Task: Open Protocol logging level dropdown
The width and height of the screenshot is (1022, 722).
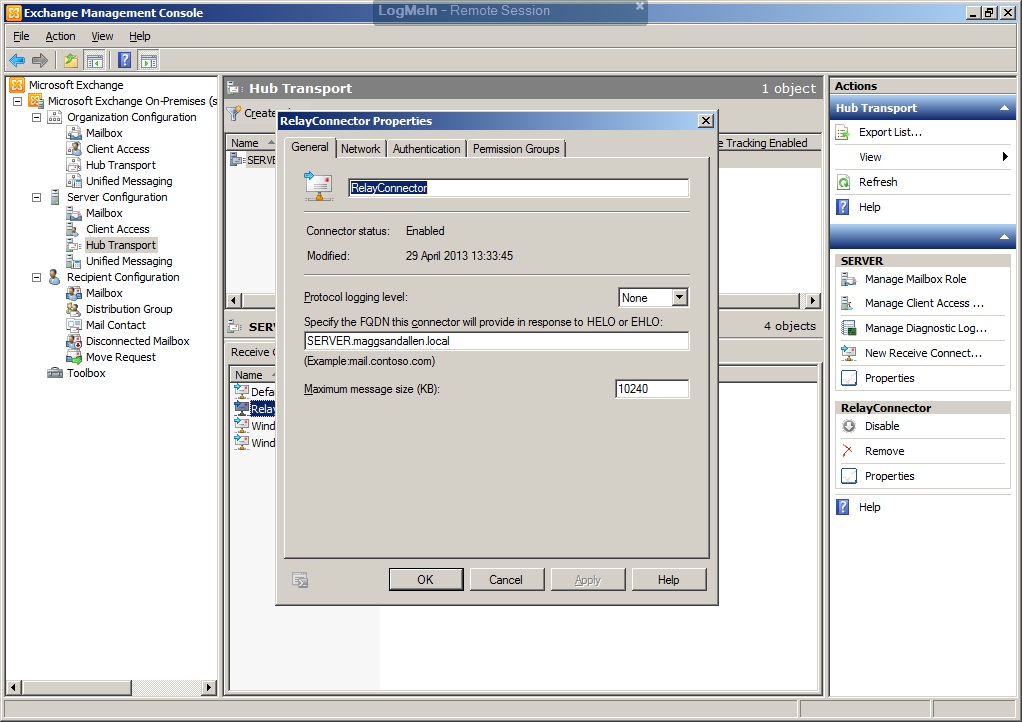Action: (679, 298)
